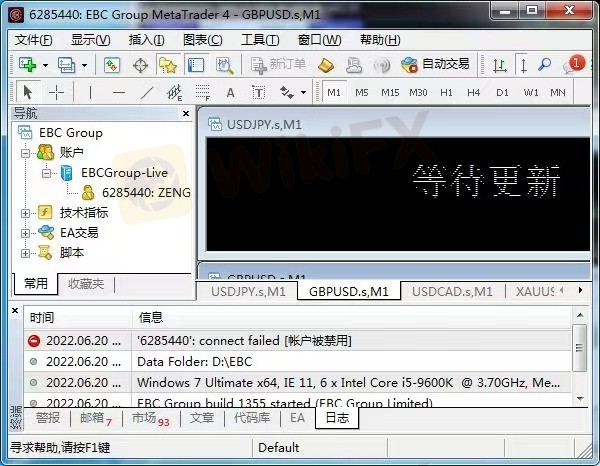Select the trendline drawing tool
Image resolution: width=600 pixels, height=466 pixels.
click(x=147, y=92)
